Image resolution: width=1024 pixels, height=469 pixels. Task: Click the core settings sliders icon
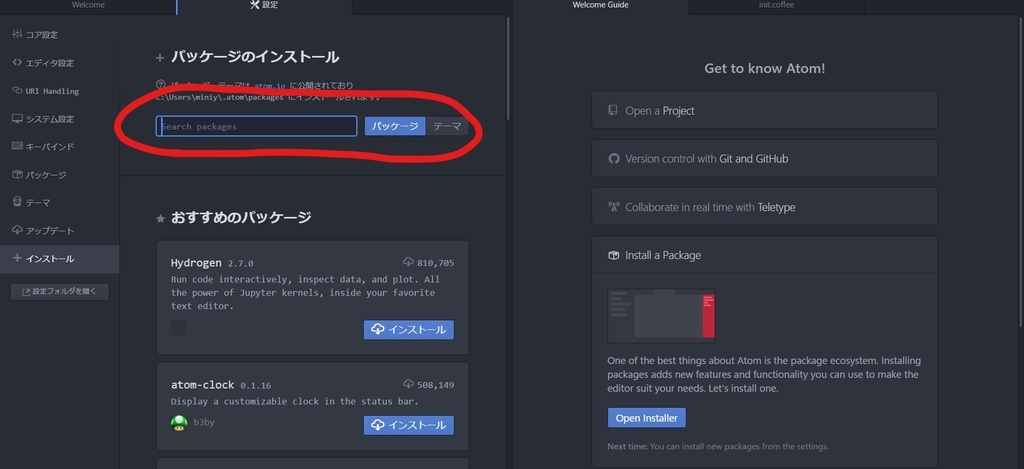click(x=17, y=34)
